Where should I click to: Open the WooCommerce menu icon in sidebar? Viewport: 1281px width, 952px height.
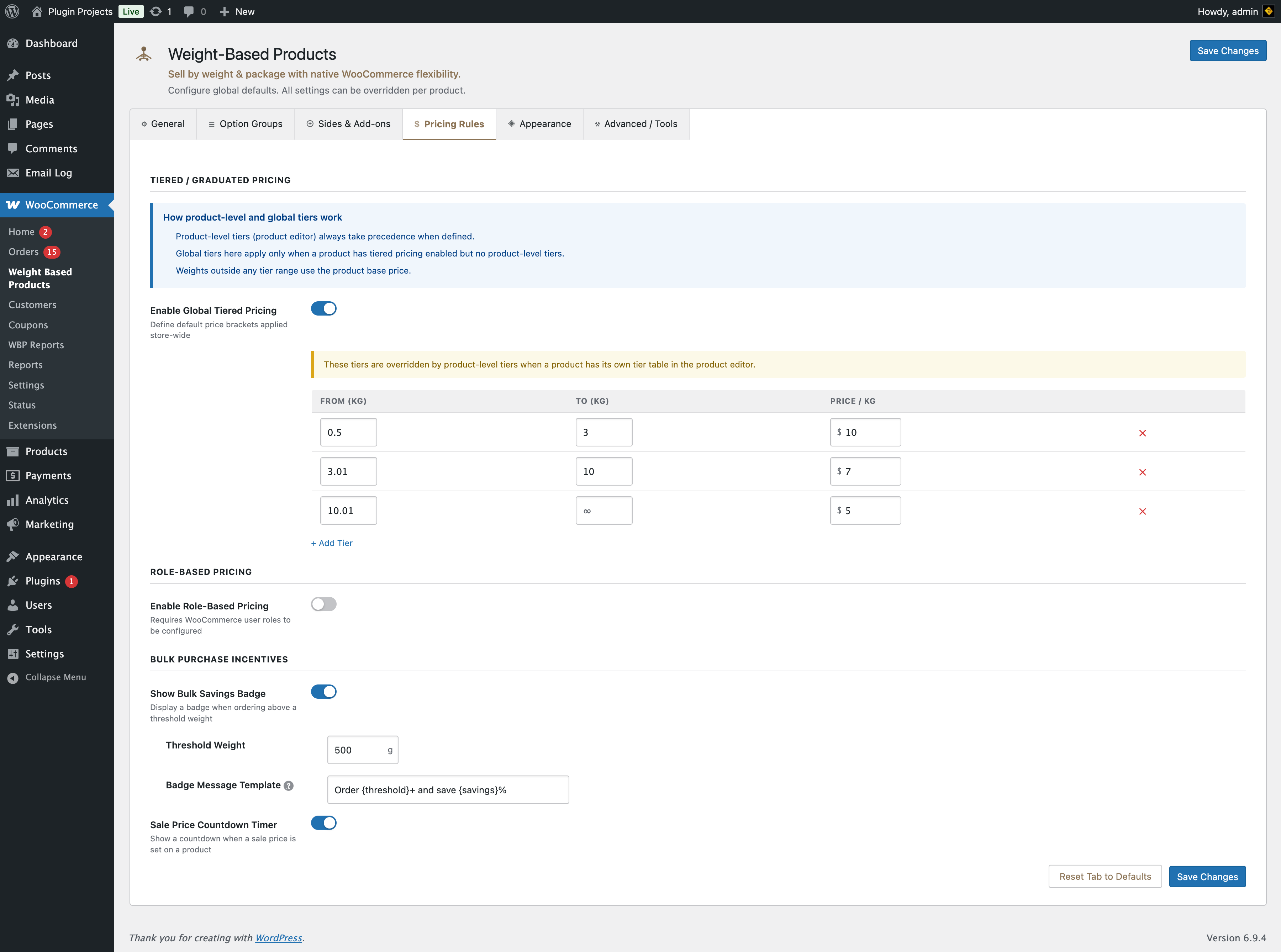coord(13,205)
